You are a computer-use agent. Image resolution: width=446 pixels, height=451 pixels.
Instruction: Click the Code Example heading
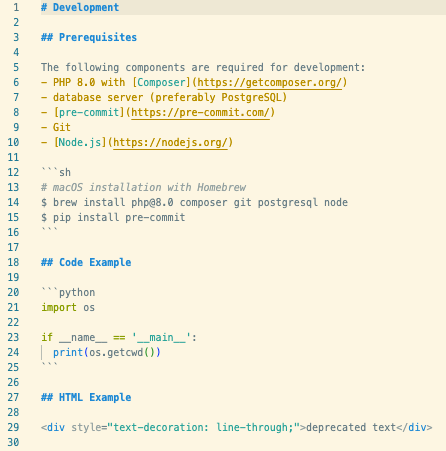click(x=95, y=262)
